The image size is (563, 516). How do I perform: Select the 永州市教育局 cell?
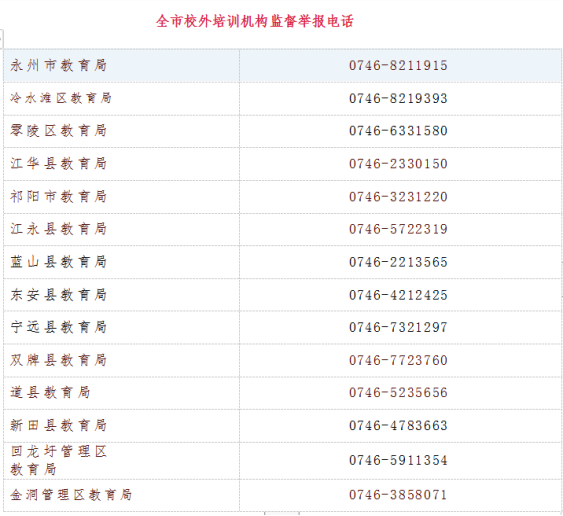pyautogui.click(x=121, y=66)
